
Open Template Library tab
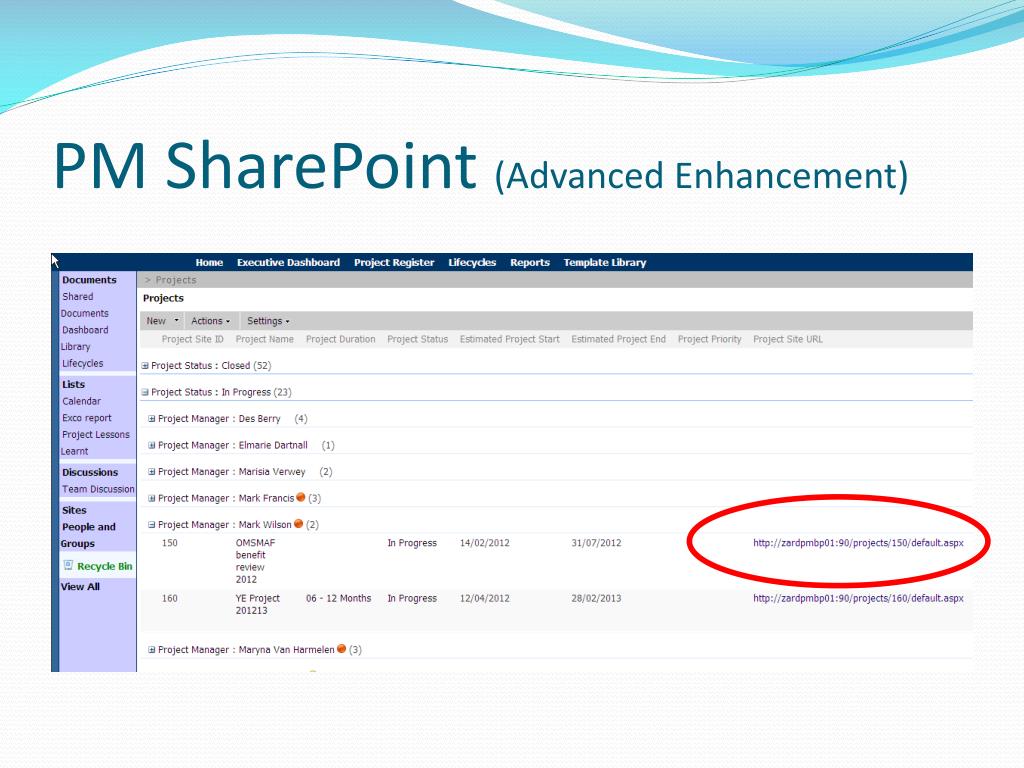[x=605, y=263]
